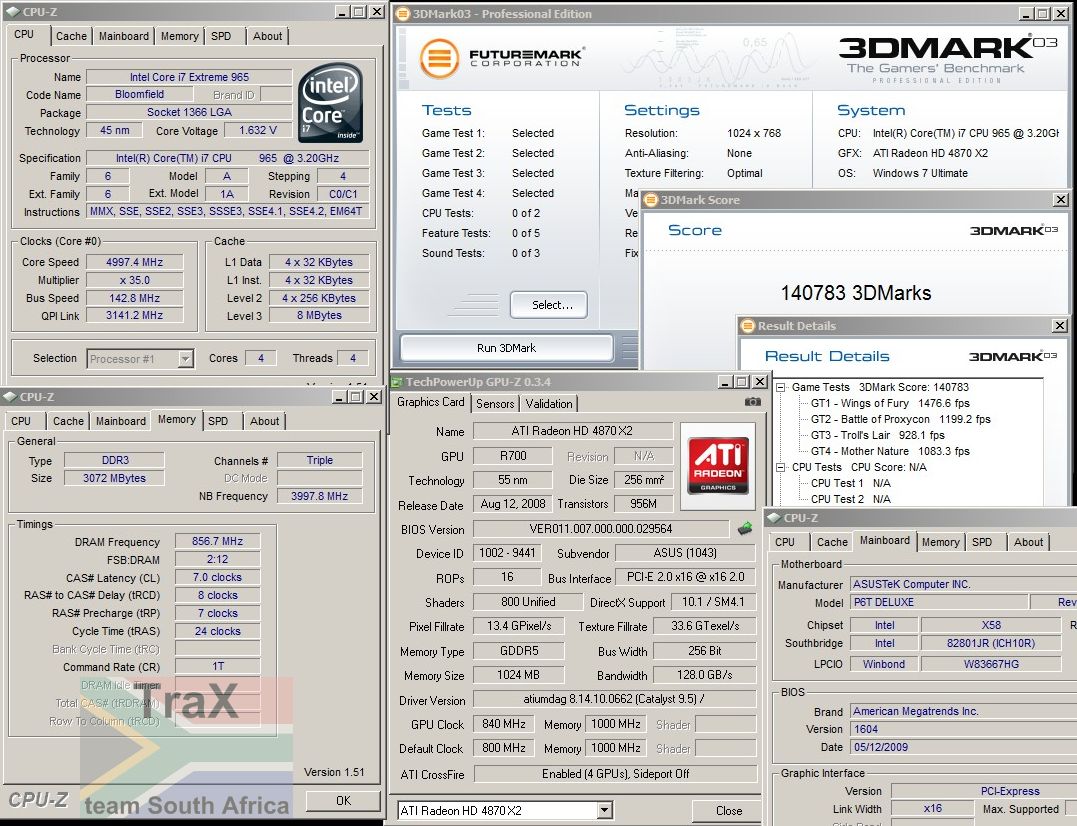Open About tab in top CPU-Z window
Image resolution: width=1077 pixels, height=826 pixels.
point(267,36)
